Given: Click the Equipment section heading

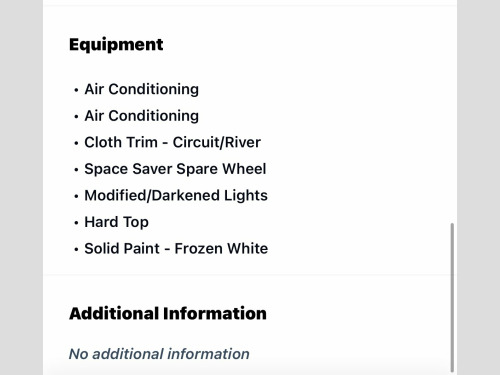Looking at the screenshot, I should point(116,45).
